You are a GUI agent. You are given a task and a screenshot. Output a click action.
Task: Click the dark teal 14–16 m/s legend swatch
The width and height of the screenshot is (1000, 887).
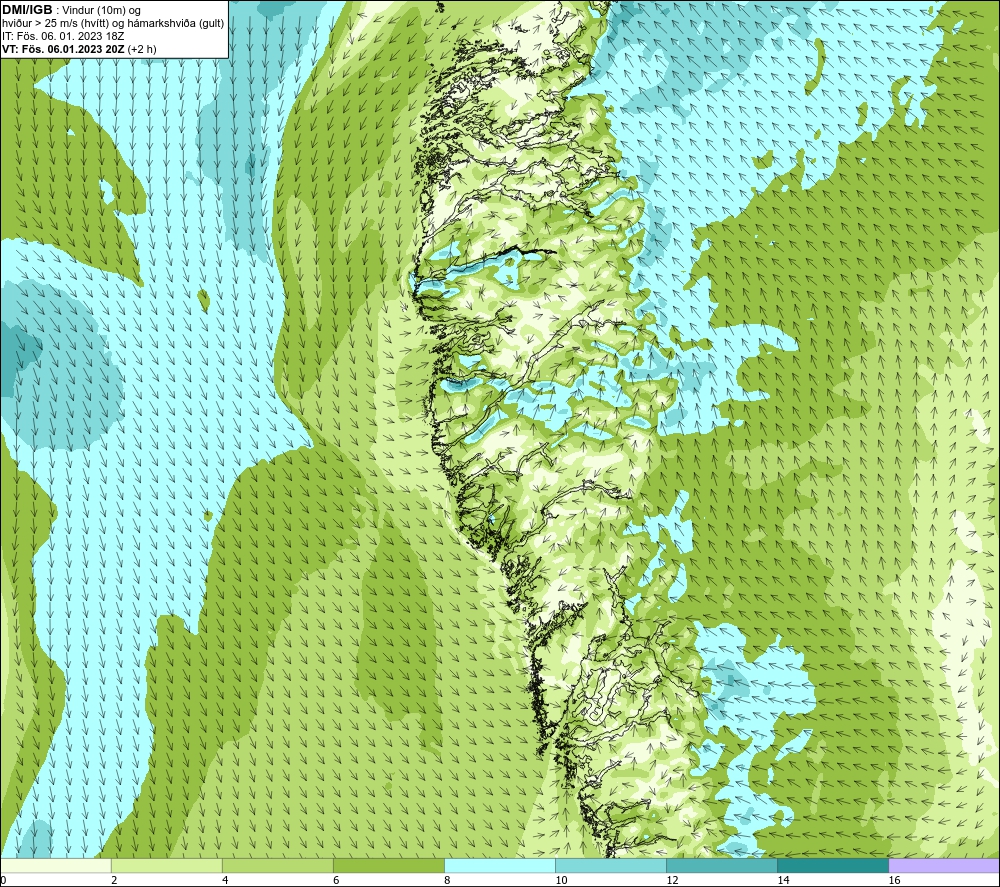tap(833, 865)
